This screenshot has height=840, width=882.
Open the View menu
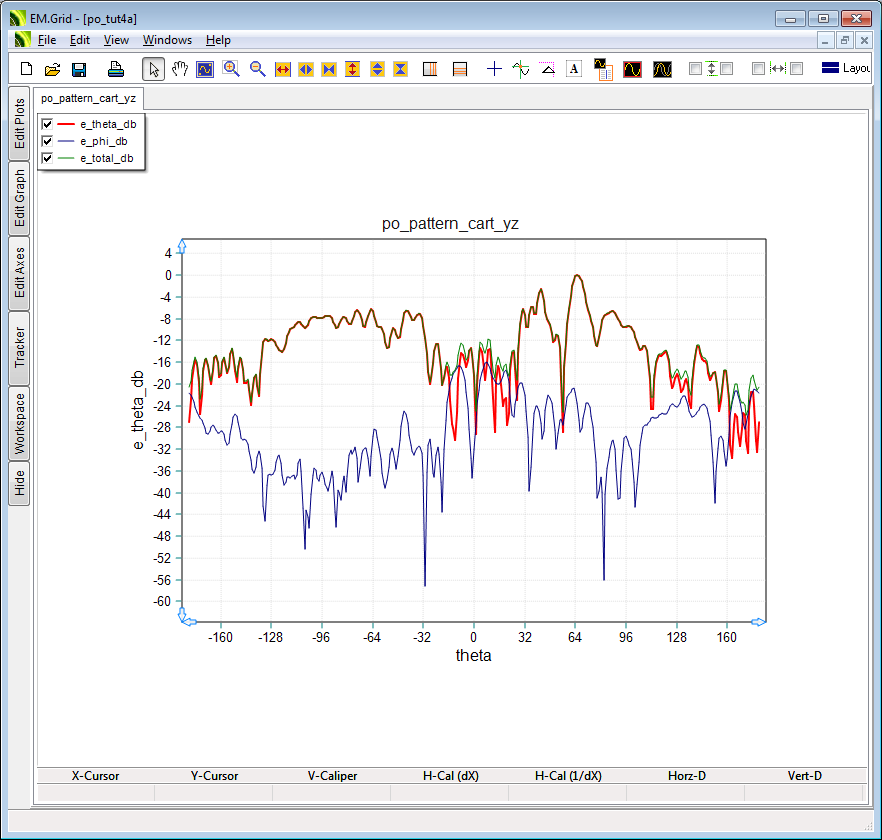[x=116, y=40]
